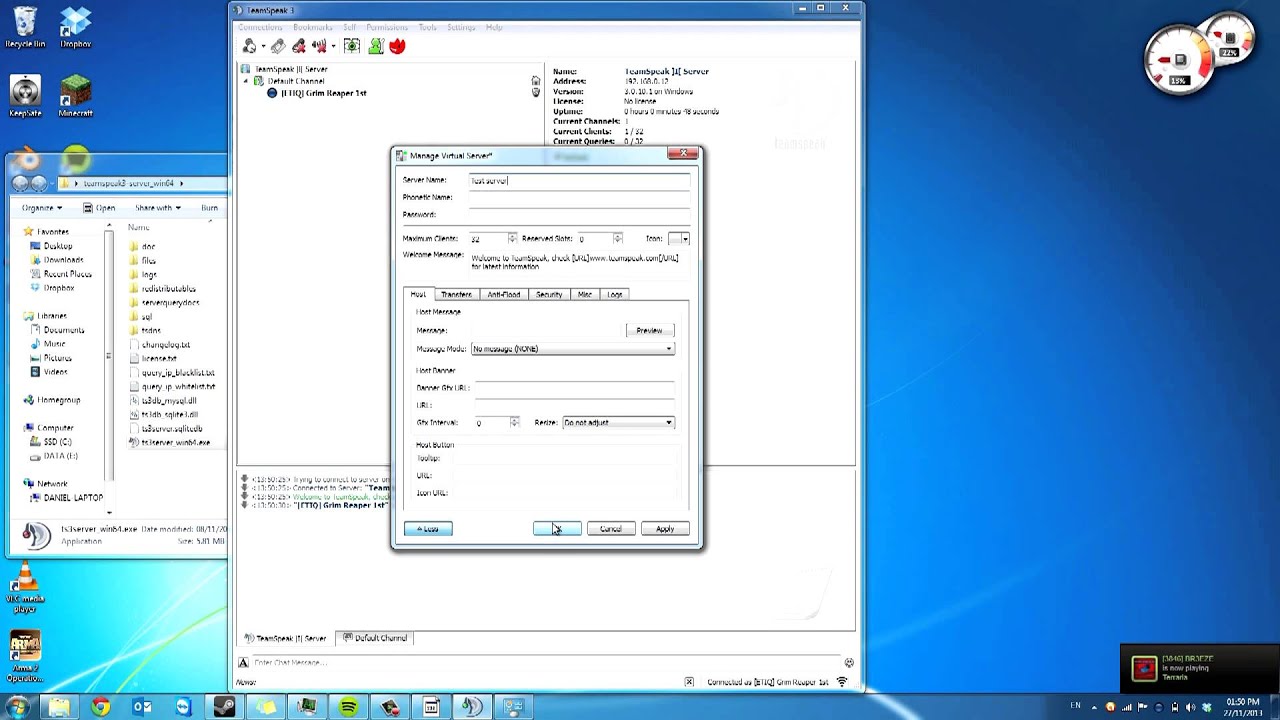1280x720 pixels.
Task: Switch to the Transfers tab
Action: (456, 295)
